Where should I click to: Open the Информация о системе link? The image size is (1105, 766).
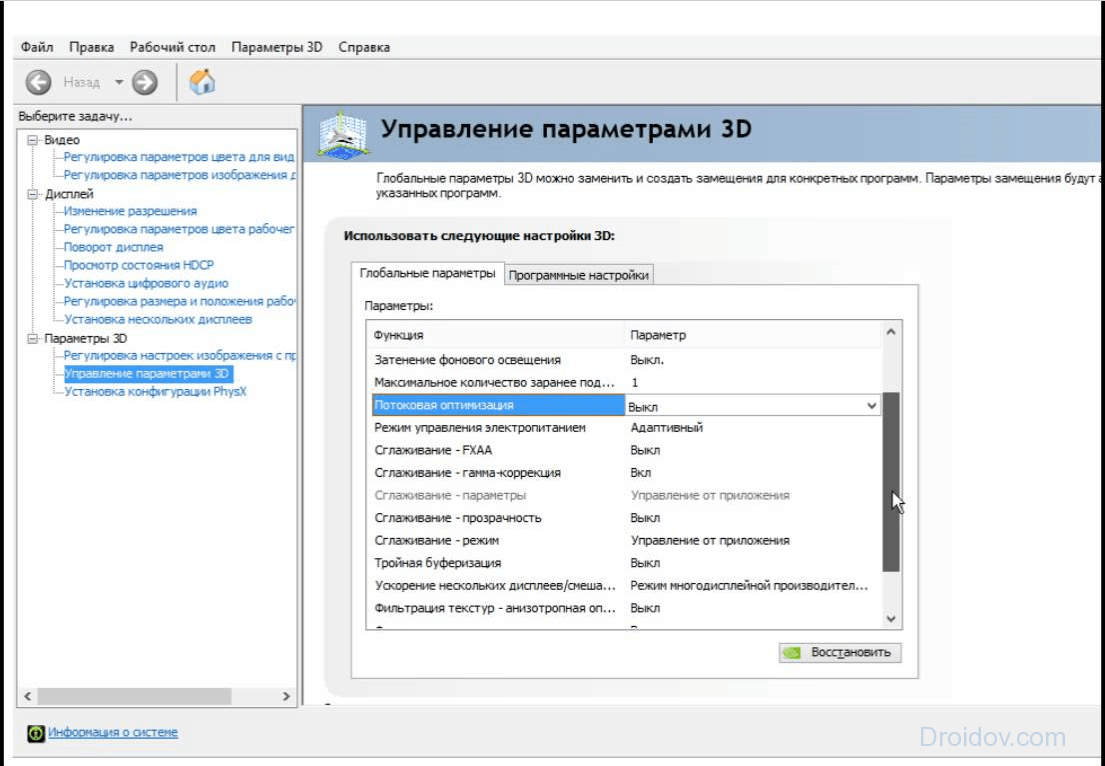pos(113,732)
